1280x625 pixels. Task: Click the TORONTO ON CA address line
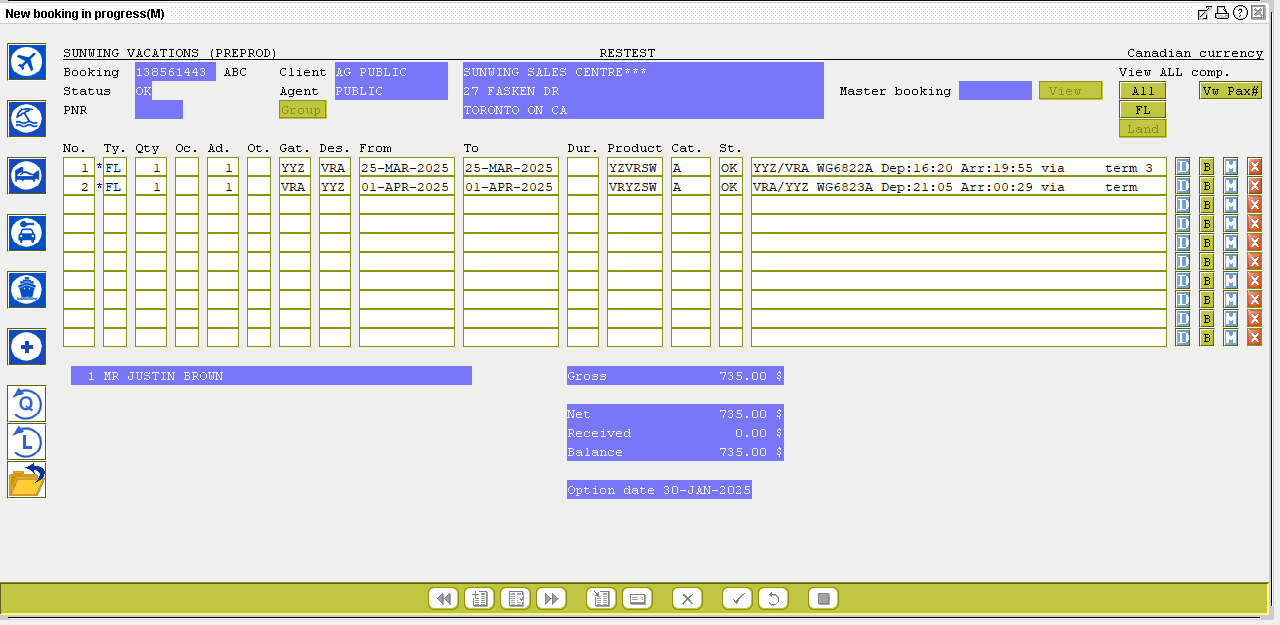pyautogui.click(x=643, y=110)
